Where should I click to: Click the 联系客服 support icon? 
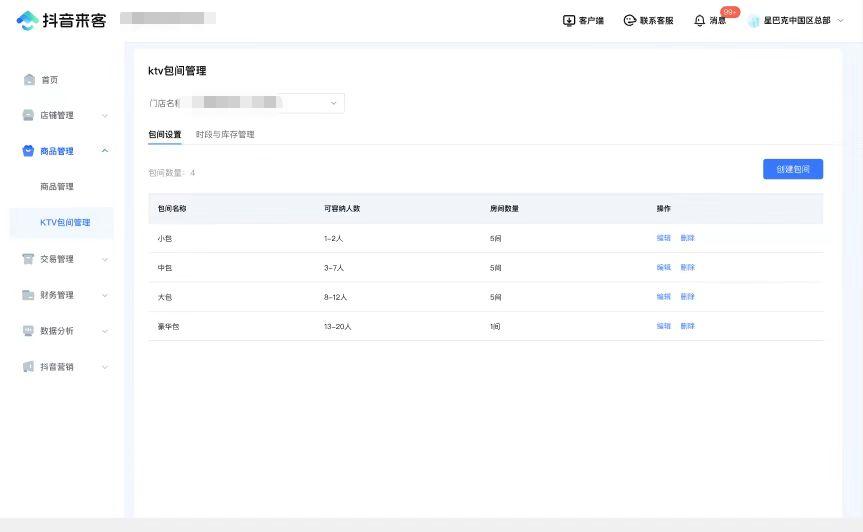tap(629, 20)
